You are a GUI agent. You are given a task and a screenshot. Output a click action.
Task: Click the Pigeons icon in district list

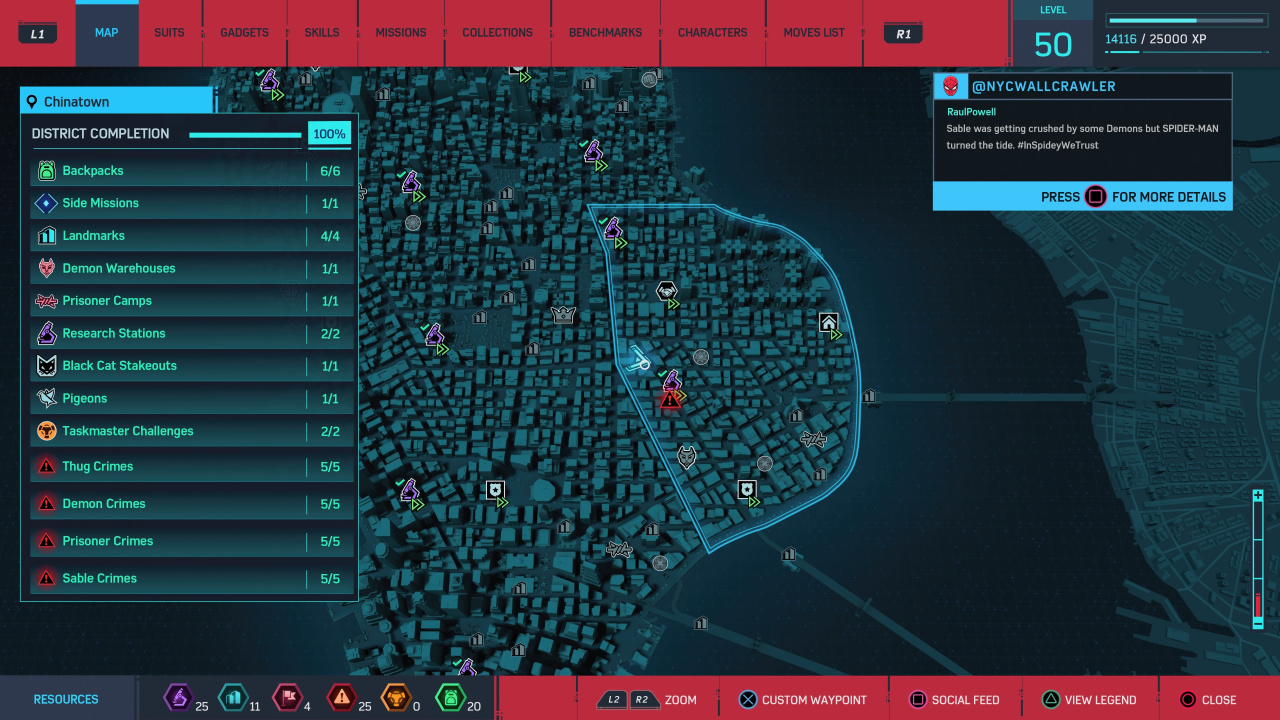46,398
